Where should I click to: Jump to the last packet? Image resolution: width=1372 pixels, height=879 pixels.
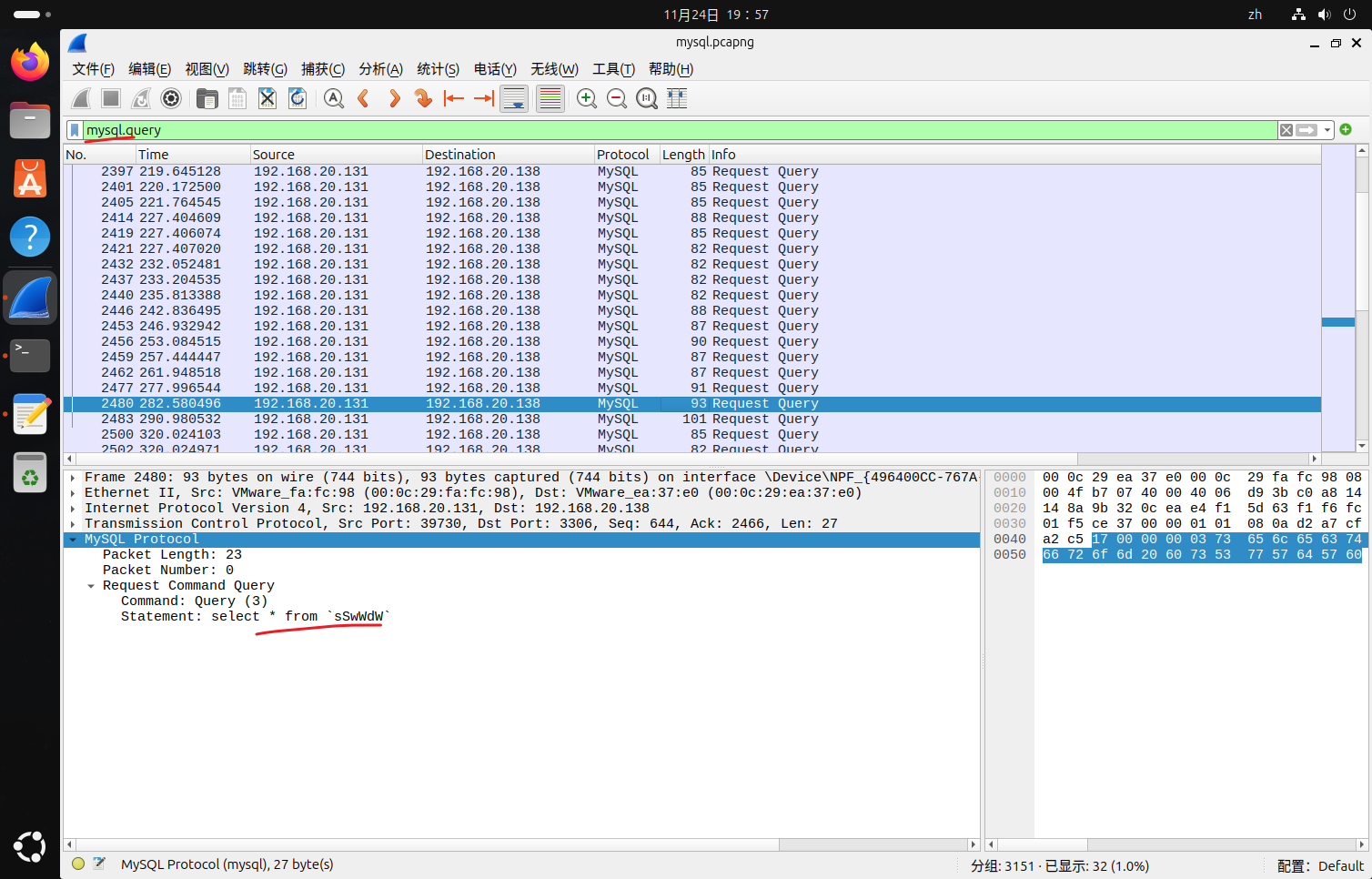coord(484,98)
